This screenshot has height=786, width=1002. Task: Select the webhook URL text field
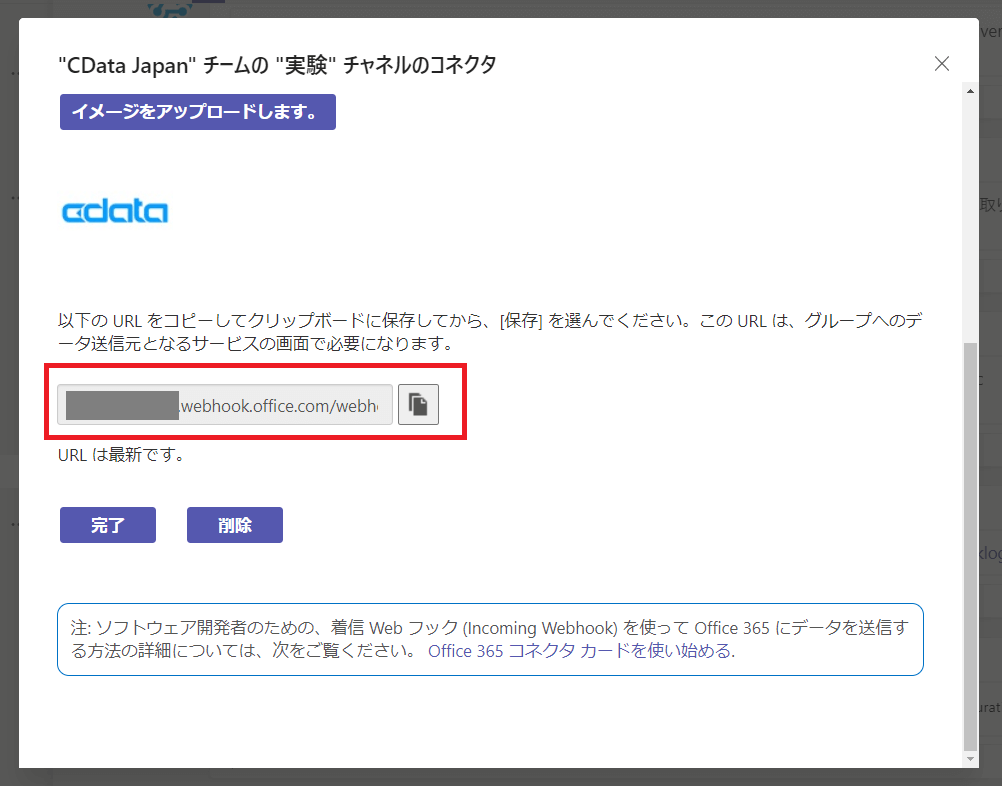(x=225, y=405)
